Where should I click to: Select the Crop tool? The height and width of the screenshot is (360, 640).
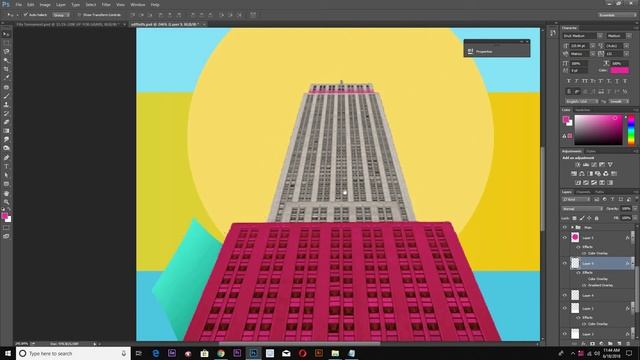tap(6, 69)
